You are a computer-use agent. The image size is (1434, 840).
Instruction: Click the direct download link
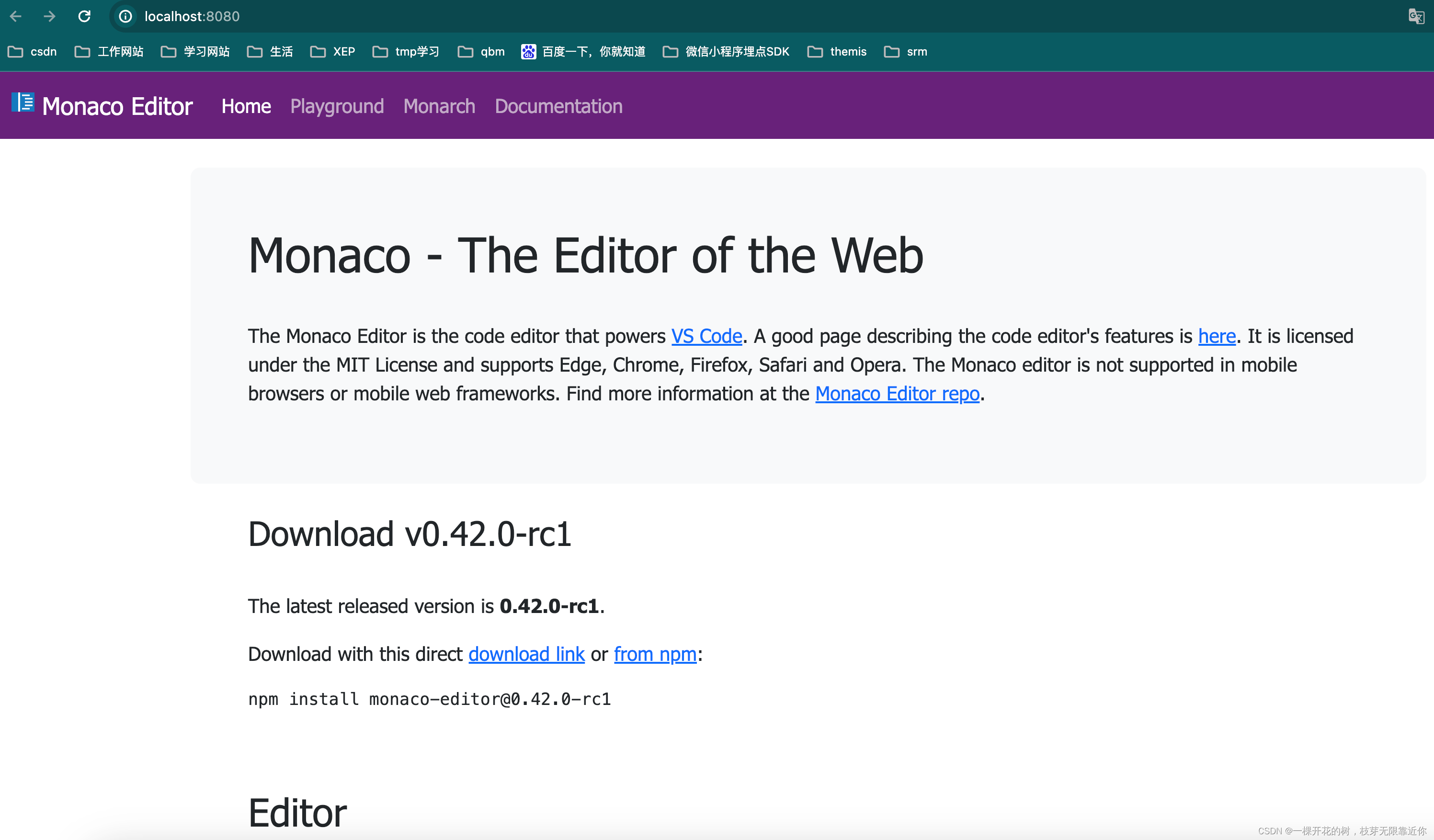click(526, 655)
